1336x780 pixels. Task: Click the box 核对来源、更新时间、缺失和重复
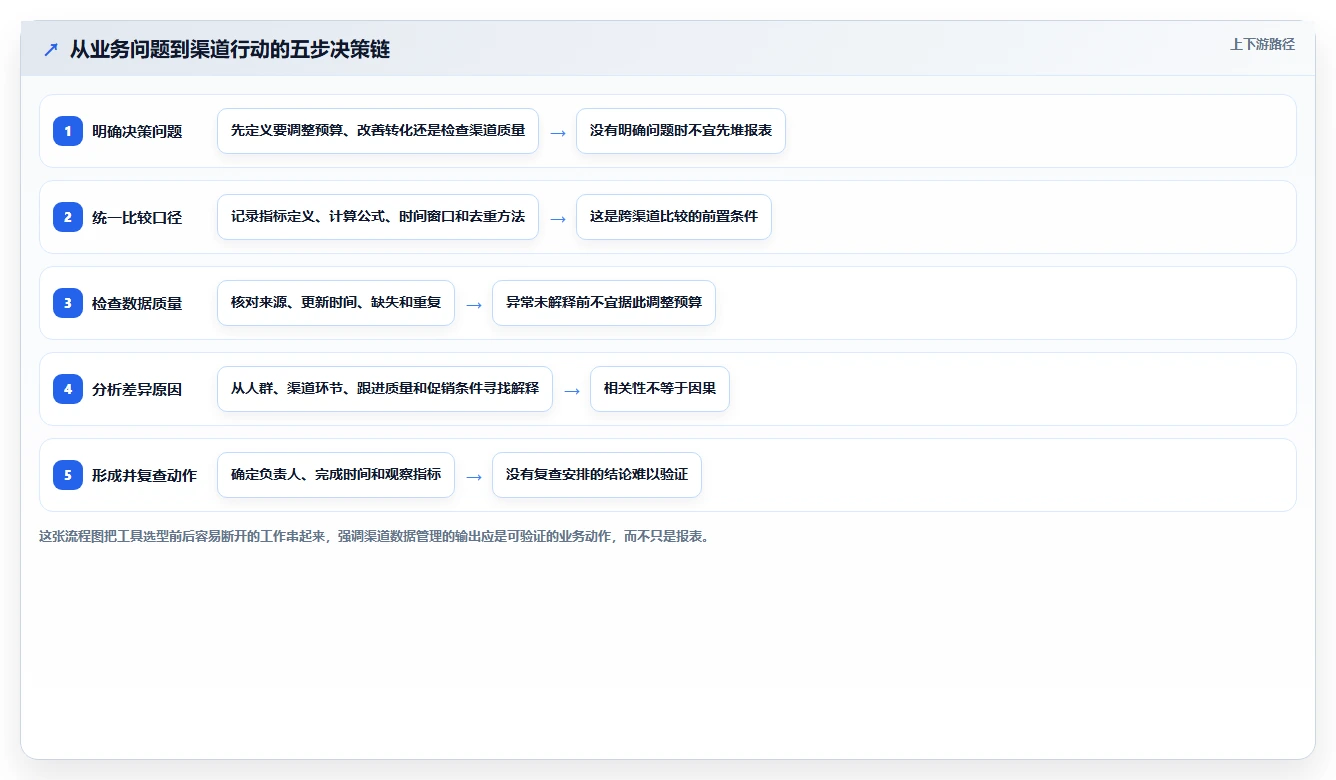point(336,303)
